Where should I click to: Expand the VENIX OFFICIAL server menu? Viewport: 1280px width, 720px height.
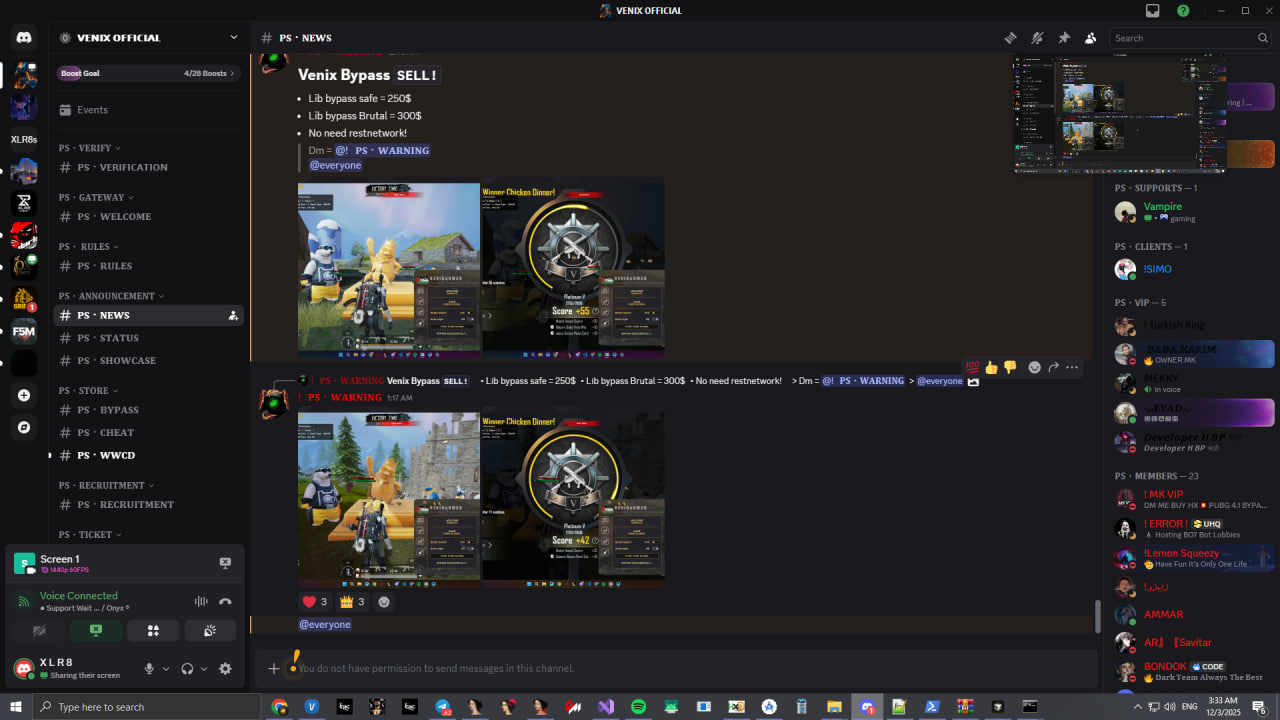150,38
